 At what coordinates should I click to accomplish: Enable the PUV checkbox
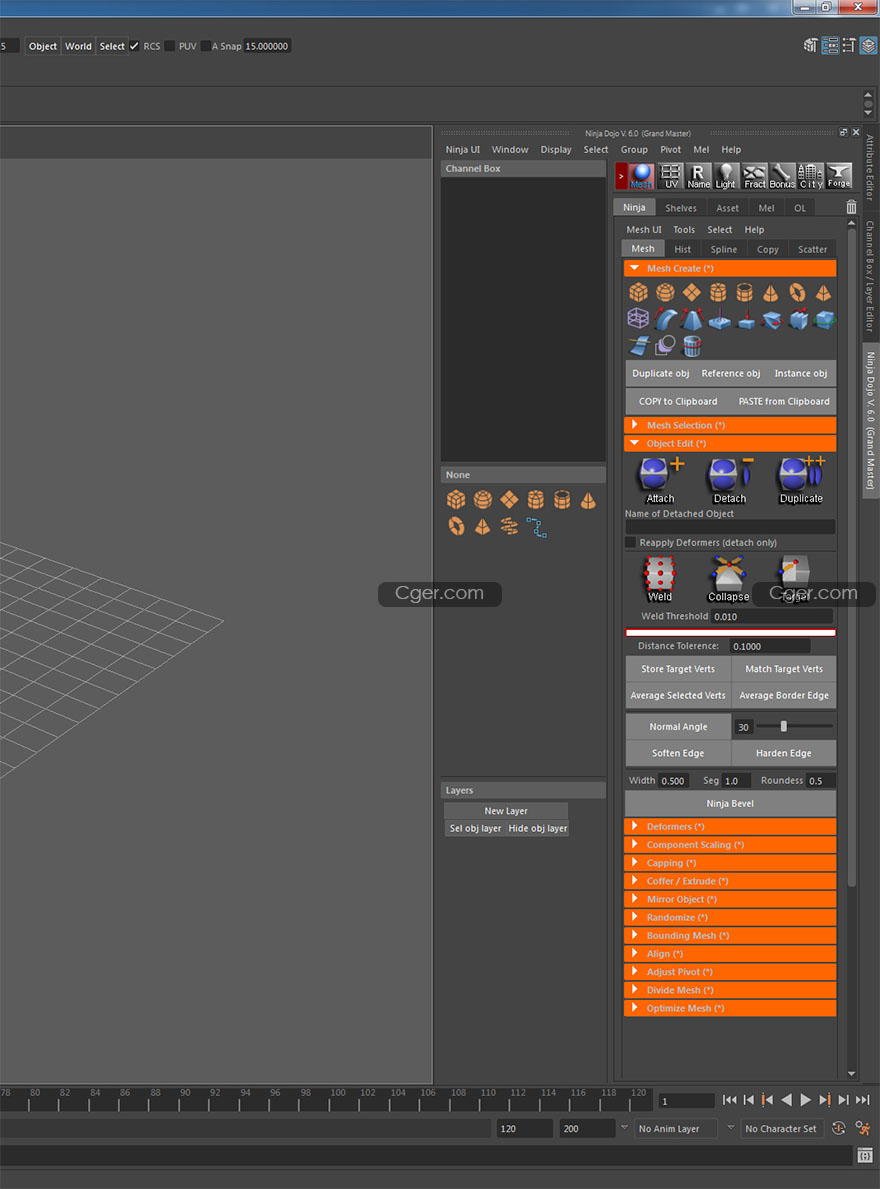(x=170, y=46)
